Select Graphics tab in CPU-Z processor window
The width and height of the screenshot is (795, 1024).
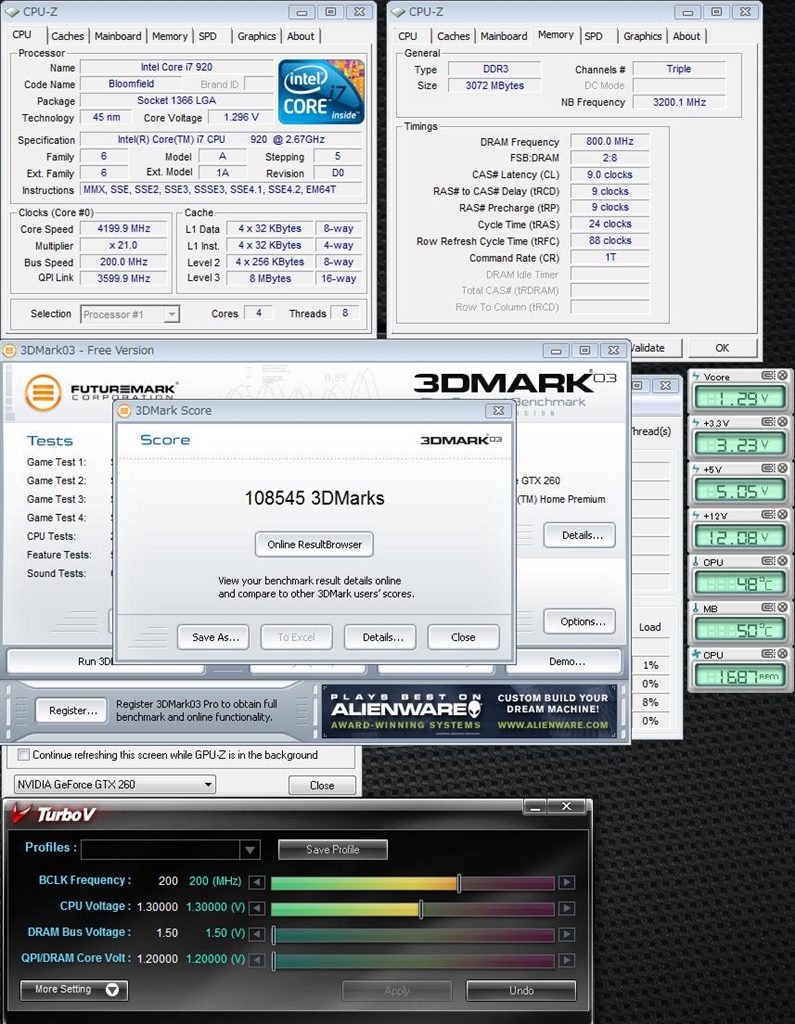tap(256, 36)
